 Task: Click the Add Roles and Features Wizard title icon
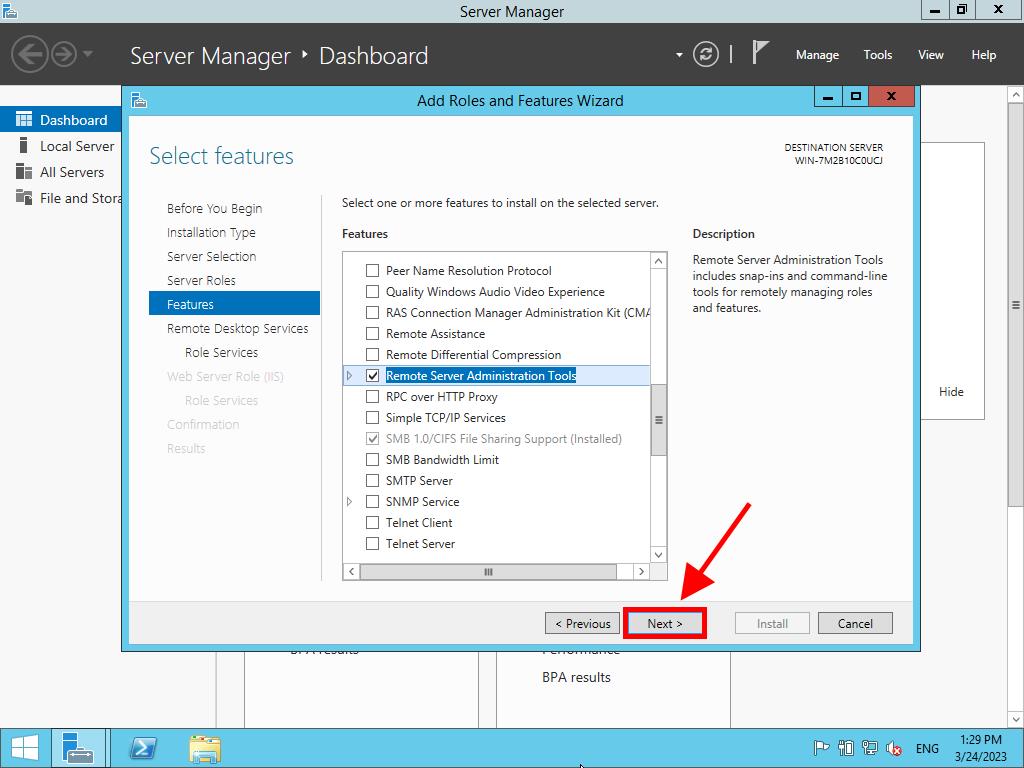click(138, 101)
